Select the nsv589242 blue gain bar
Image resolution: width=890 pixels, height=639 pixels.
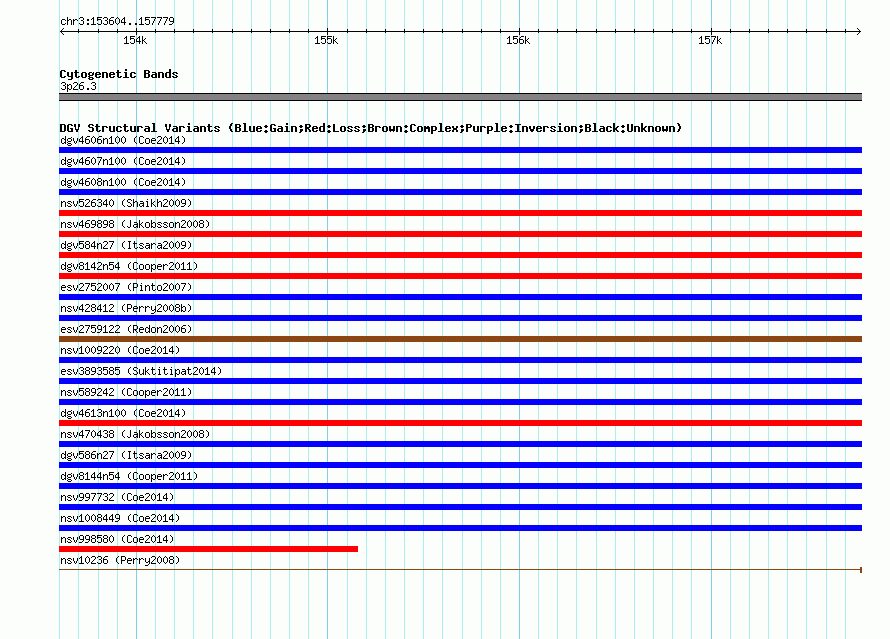tap(460, 402)
